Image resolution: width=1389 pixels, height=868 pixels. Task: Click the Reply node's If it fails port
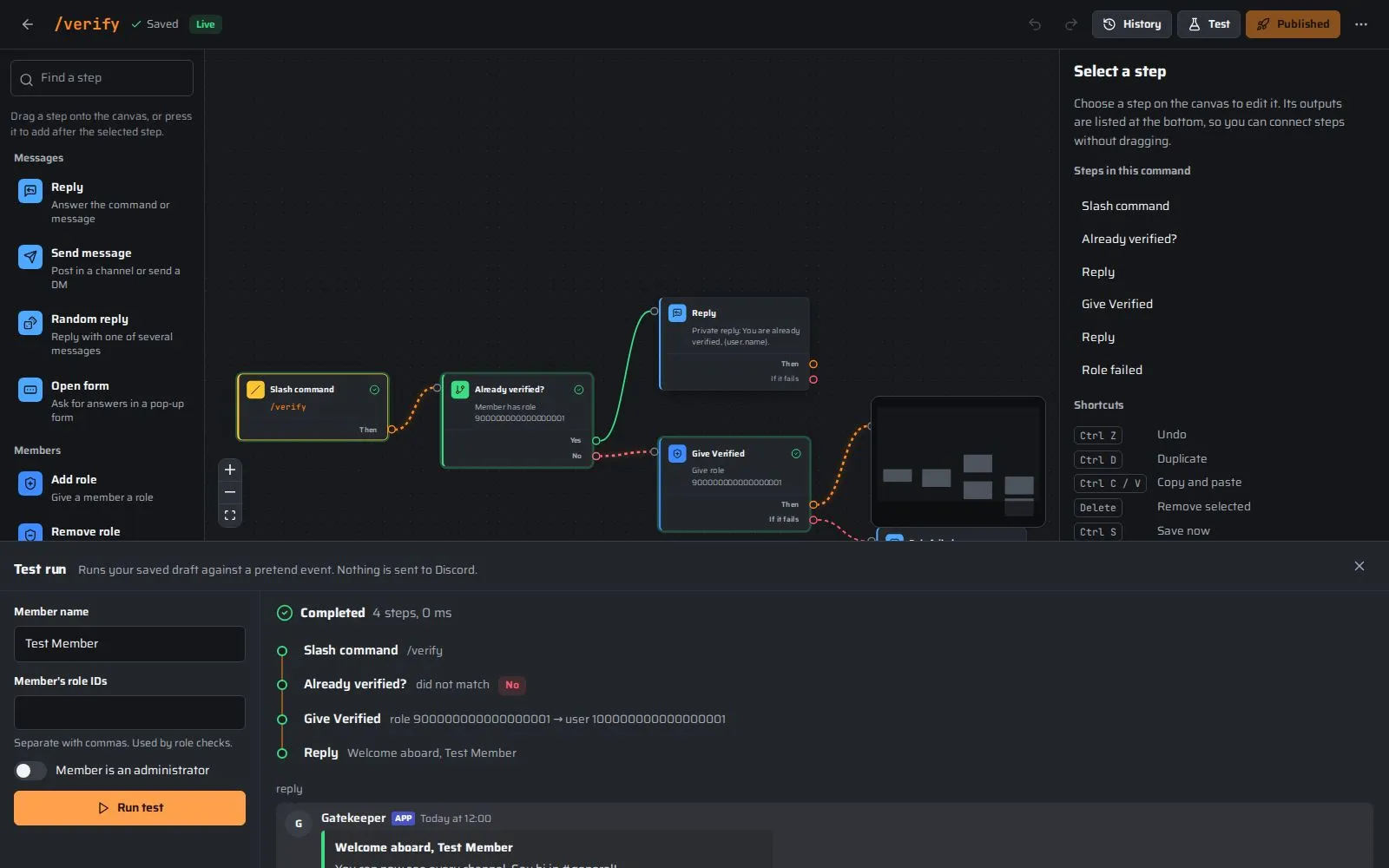tap(813, 379)
